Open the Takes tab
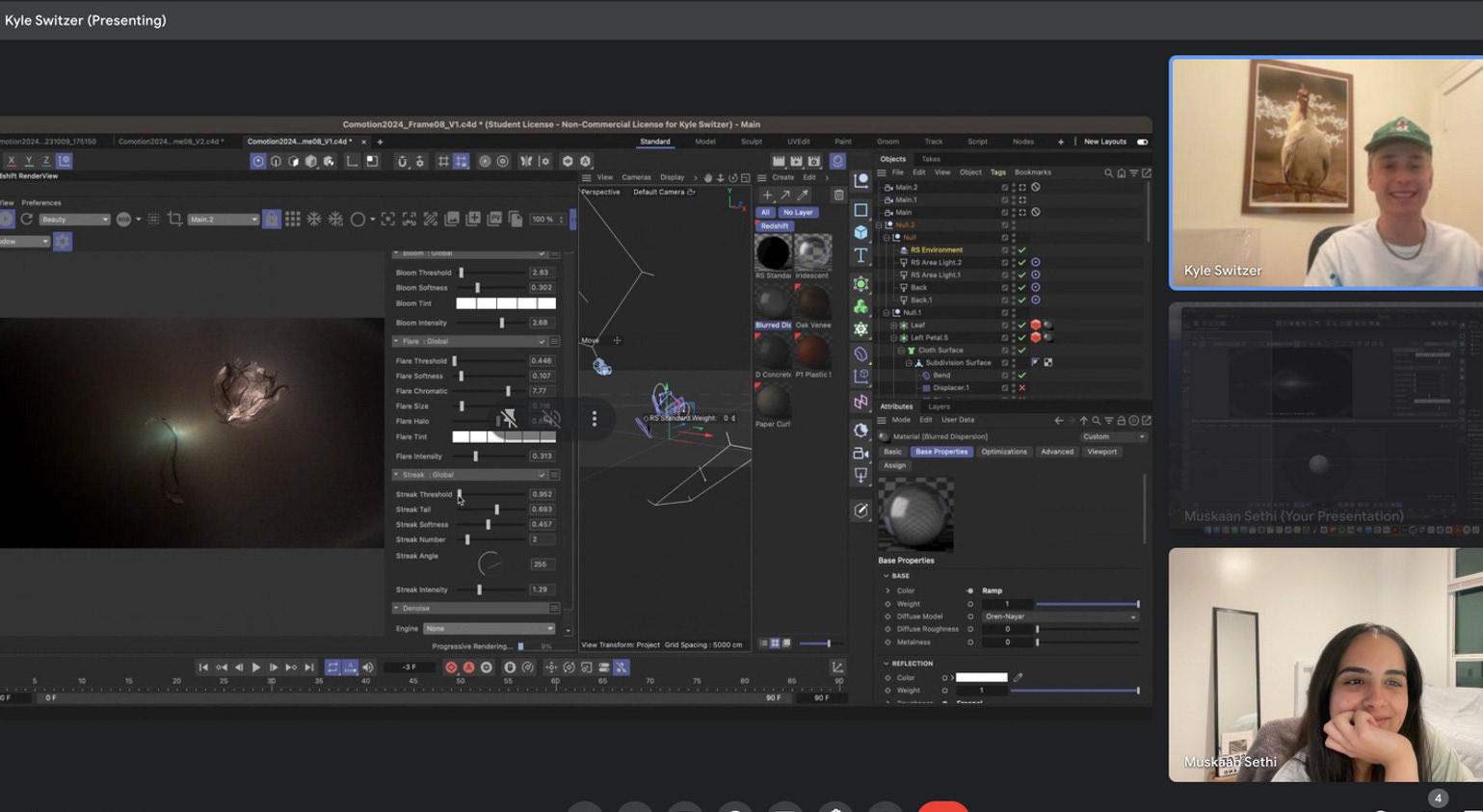This screenshot has height=812, width=1483. [931, 159]
